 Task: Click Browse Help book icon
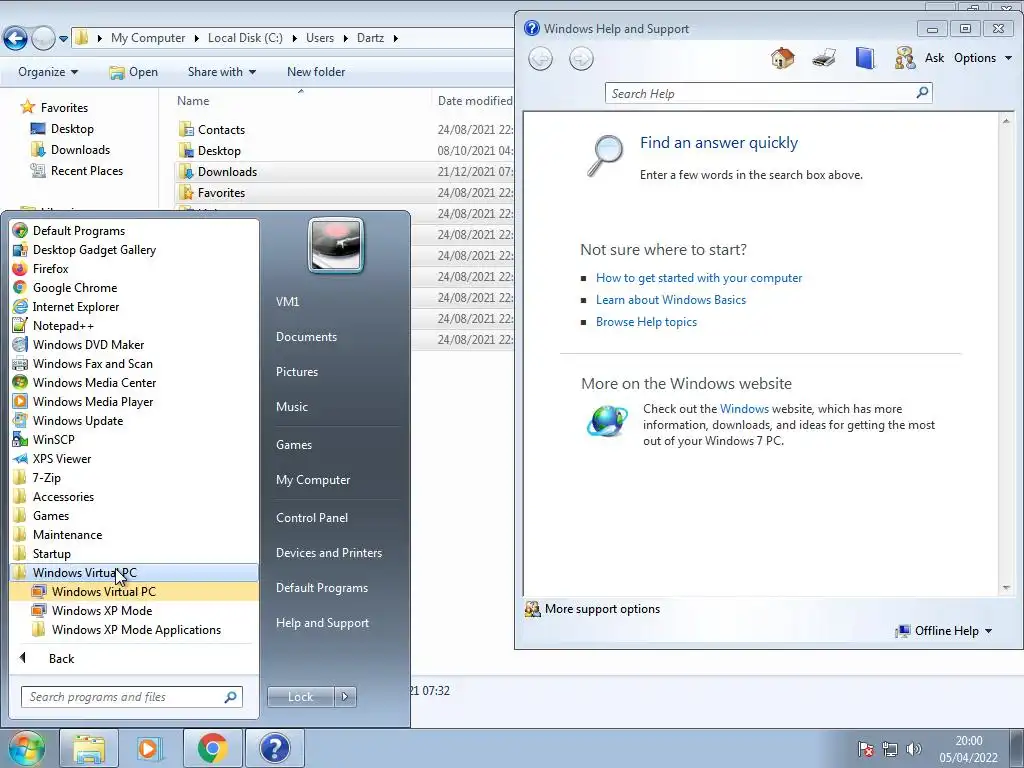865,58
